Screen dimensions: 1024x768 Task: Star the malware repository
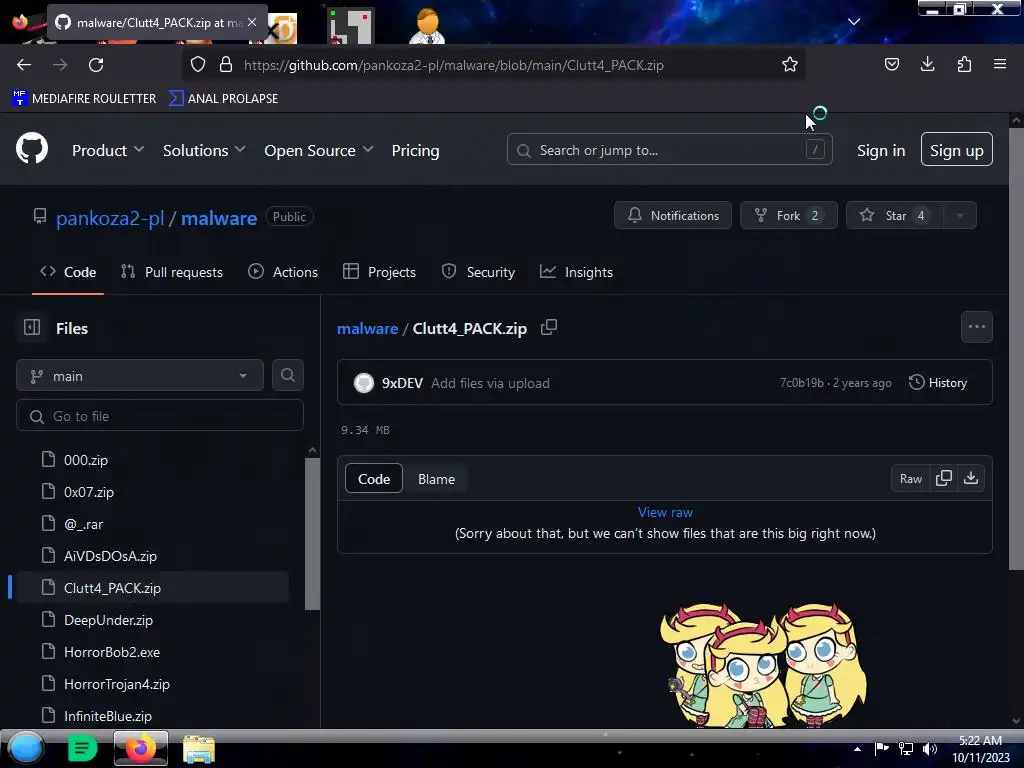coord(894,216)
